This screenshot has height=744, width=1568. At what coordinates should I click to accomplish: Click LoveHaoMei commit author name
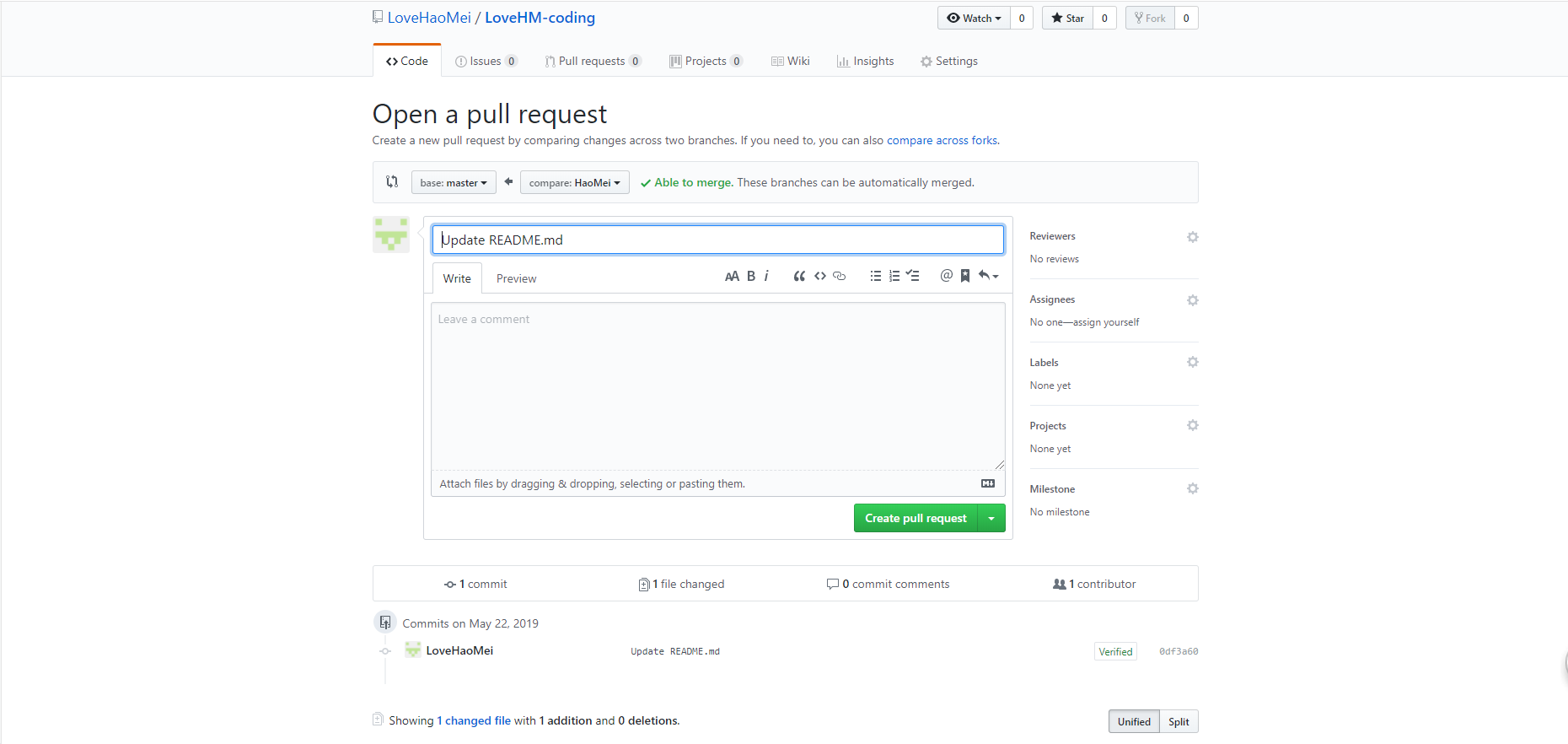(x=459, y=650)
